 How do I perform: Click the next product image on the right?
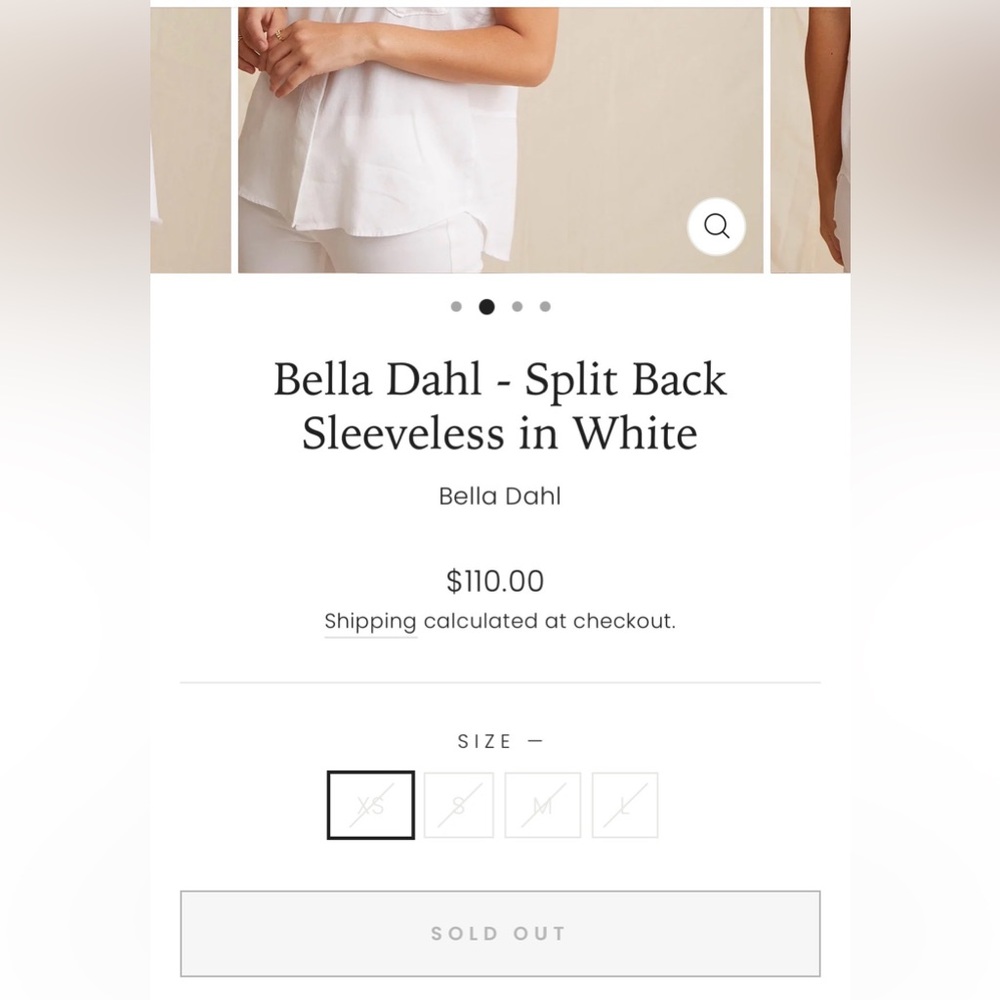point(808,140)
